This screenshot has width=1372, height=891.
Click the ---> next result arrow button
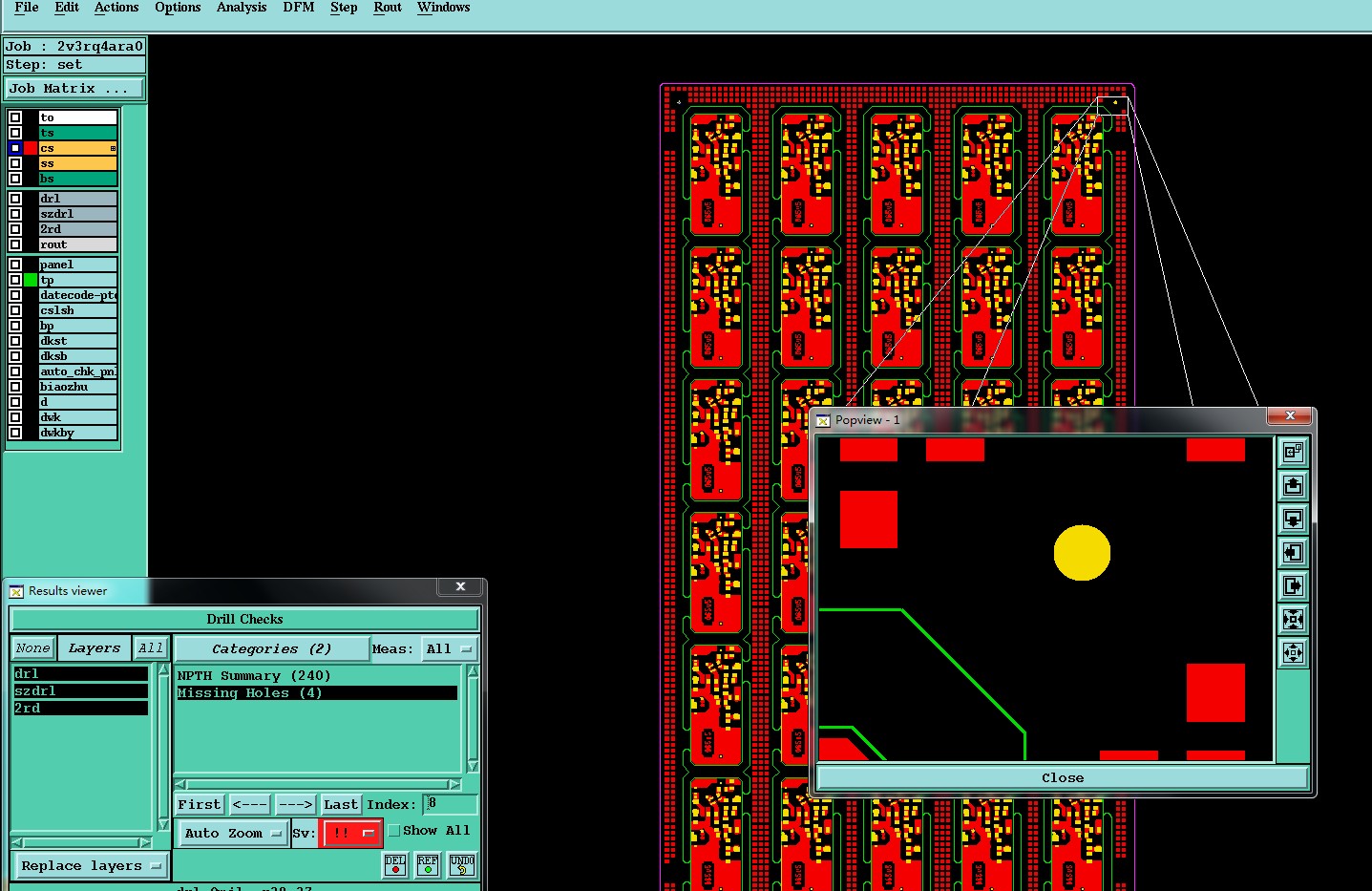[295, 805]
